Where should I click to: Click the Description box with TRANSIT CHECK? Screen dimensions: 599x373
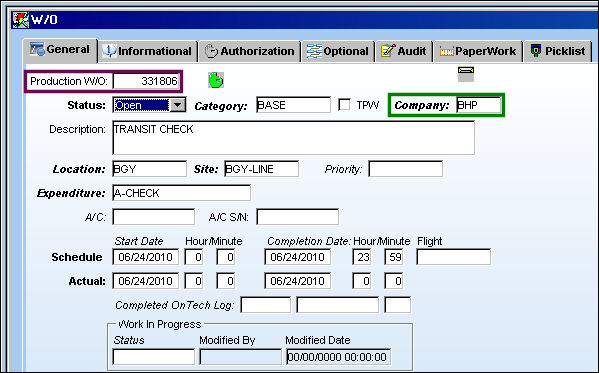(x=293, y=138)
